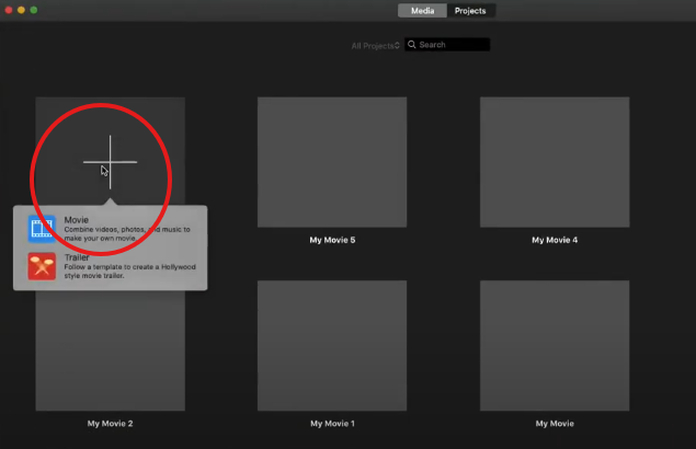
Task: Focus the Search projects field
Action: pos(447,44)
